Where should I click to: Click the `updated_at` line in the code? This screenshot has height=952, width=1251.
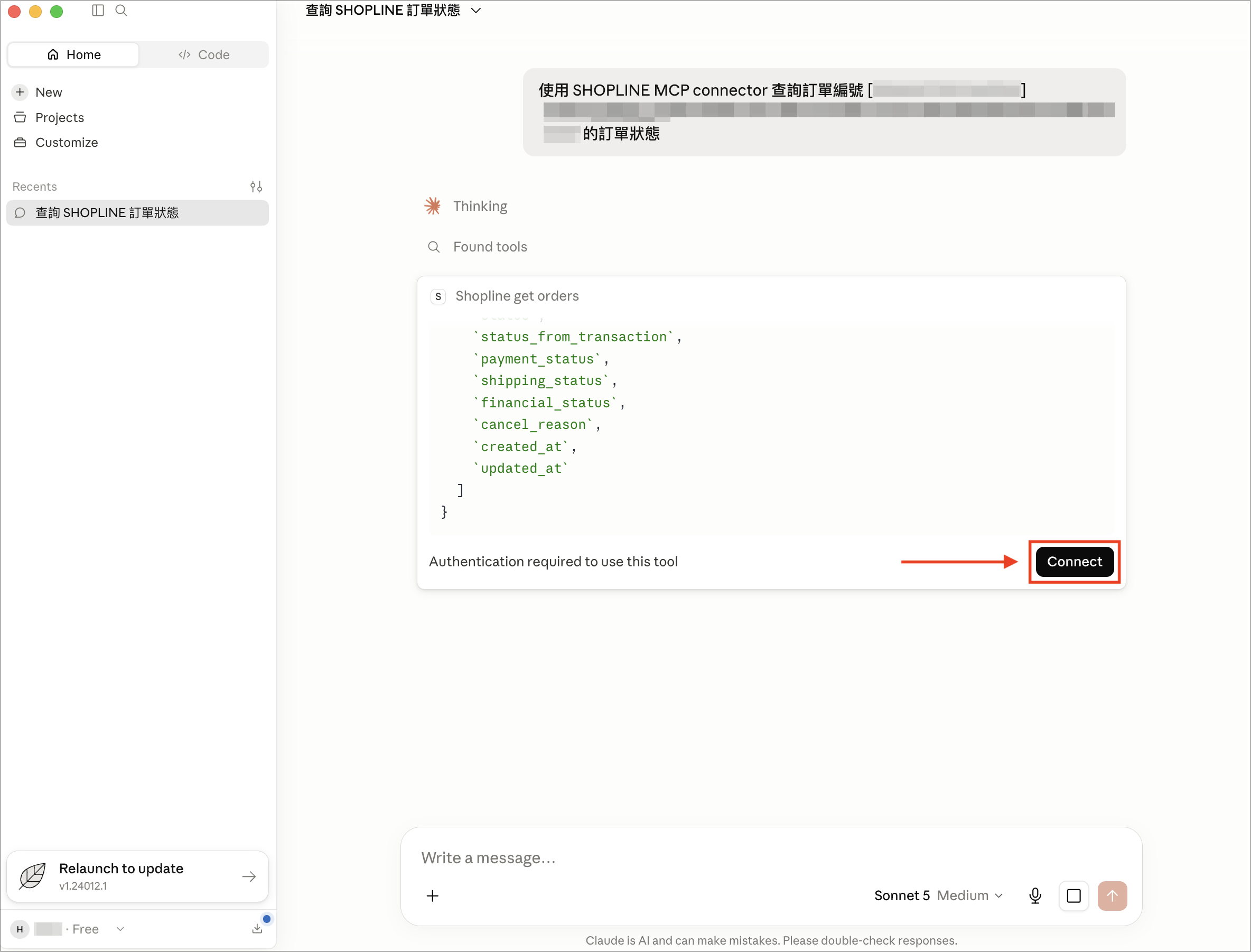pos(521,468)
